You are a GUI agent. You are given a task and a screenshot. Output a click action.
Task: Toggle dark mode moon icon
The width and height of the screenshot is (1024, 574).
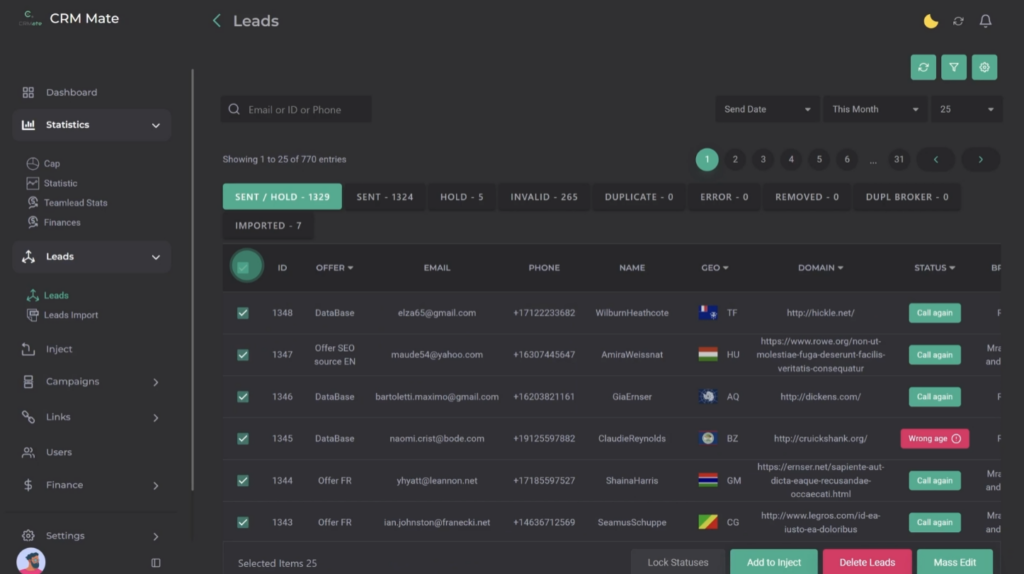[930, 21]
